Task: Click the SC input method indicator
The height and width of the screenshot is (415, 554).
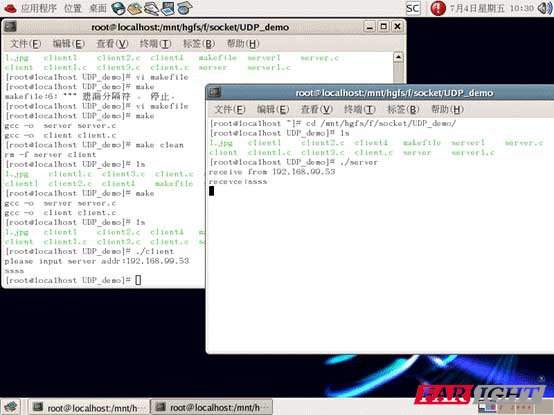Action: (413, 8)
